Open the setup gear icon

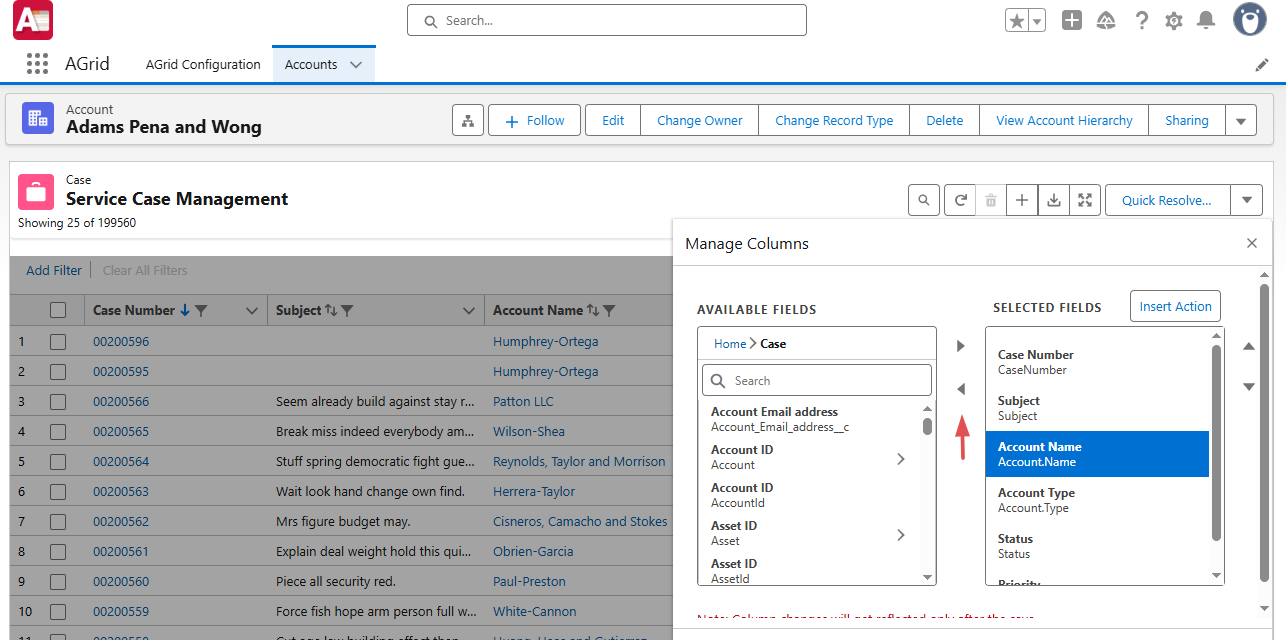pyautogui.click(x=1174, y=20)
